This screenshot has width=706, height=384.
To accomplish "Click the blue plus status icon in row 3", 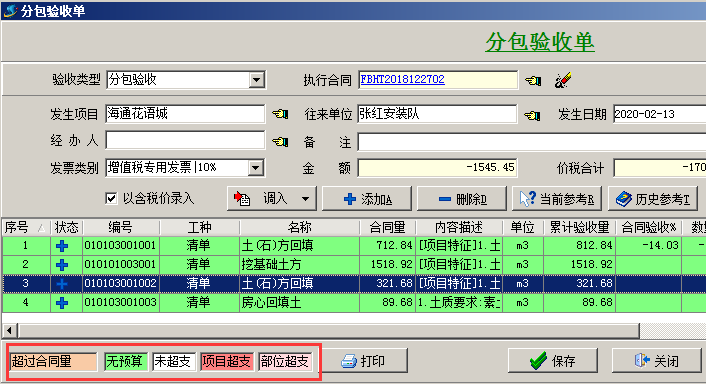I will point(62,284).
